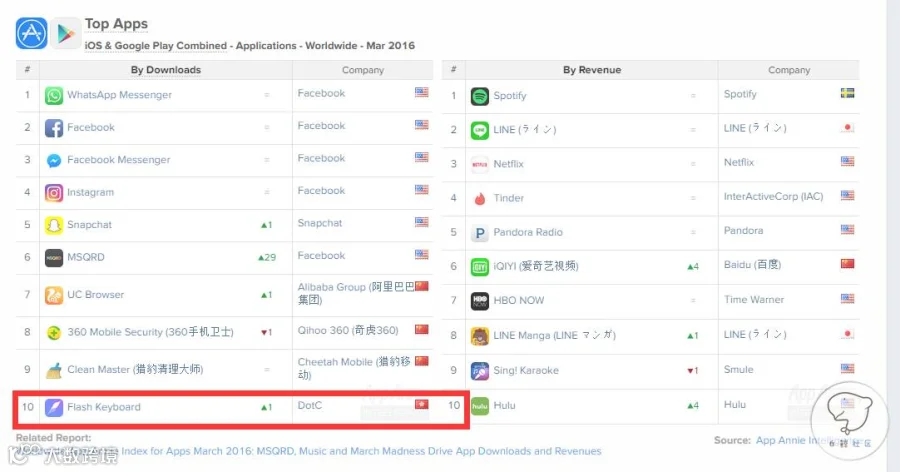Image resolution: width=900 pixels, height=472 pixels.
Task: Click the 360 Mobile Security app icon
Action: (54, 332)
